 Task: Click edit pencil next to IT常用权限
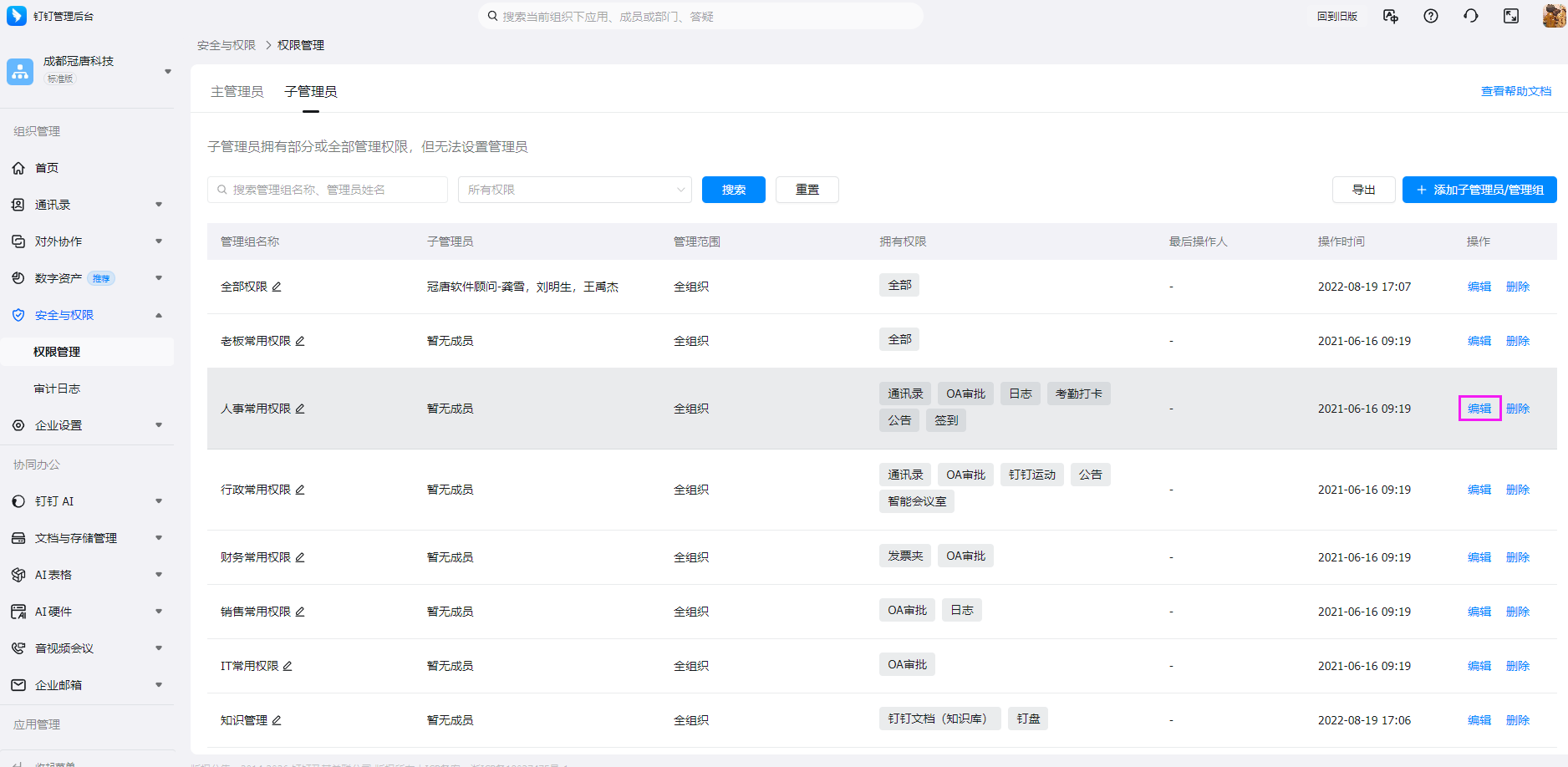(288, 666)
